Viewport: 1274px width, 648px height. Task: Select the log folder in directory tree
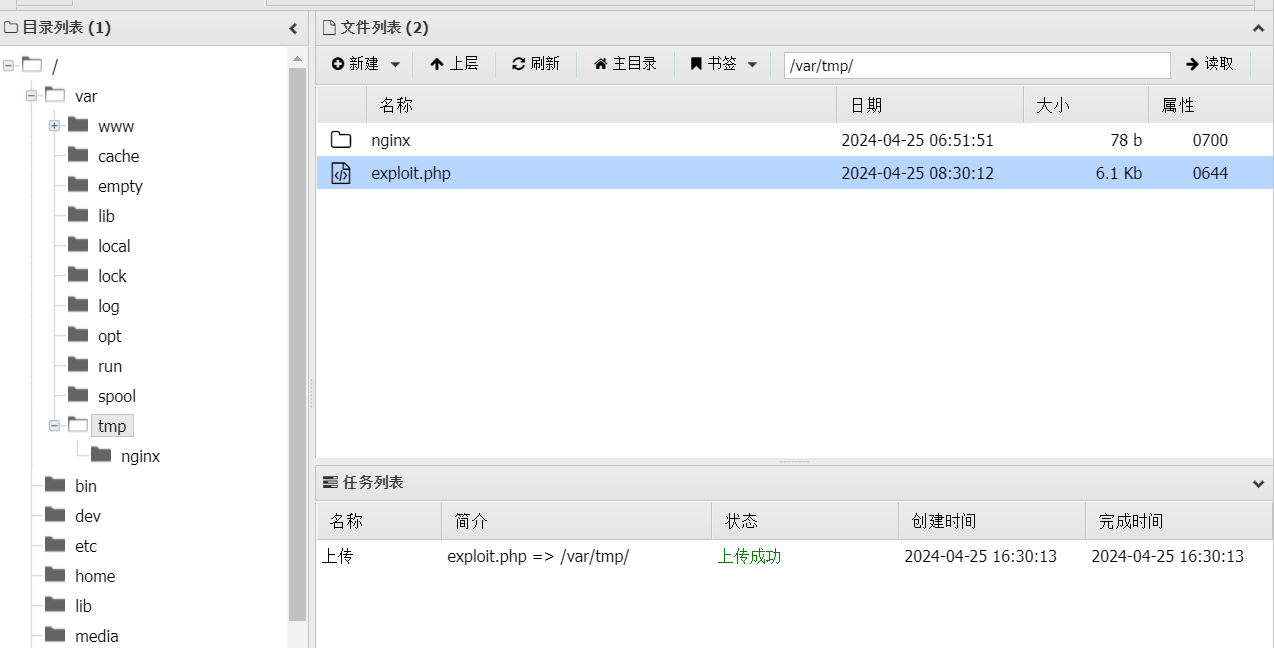click(108, 306)
